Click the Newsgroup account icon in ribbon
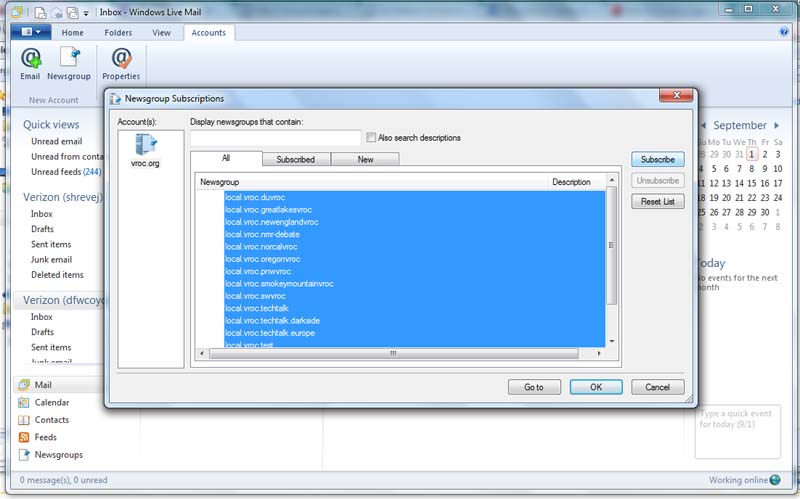Image resolution: width=800 pixels, height=499 pixels. [x=69, y=57]
